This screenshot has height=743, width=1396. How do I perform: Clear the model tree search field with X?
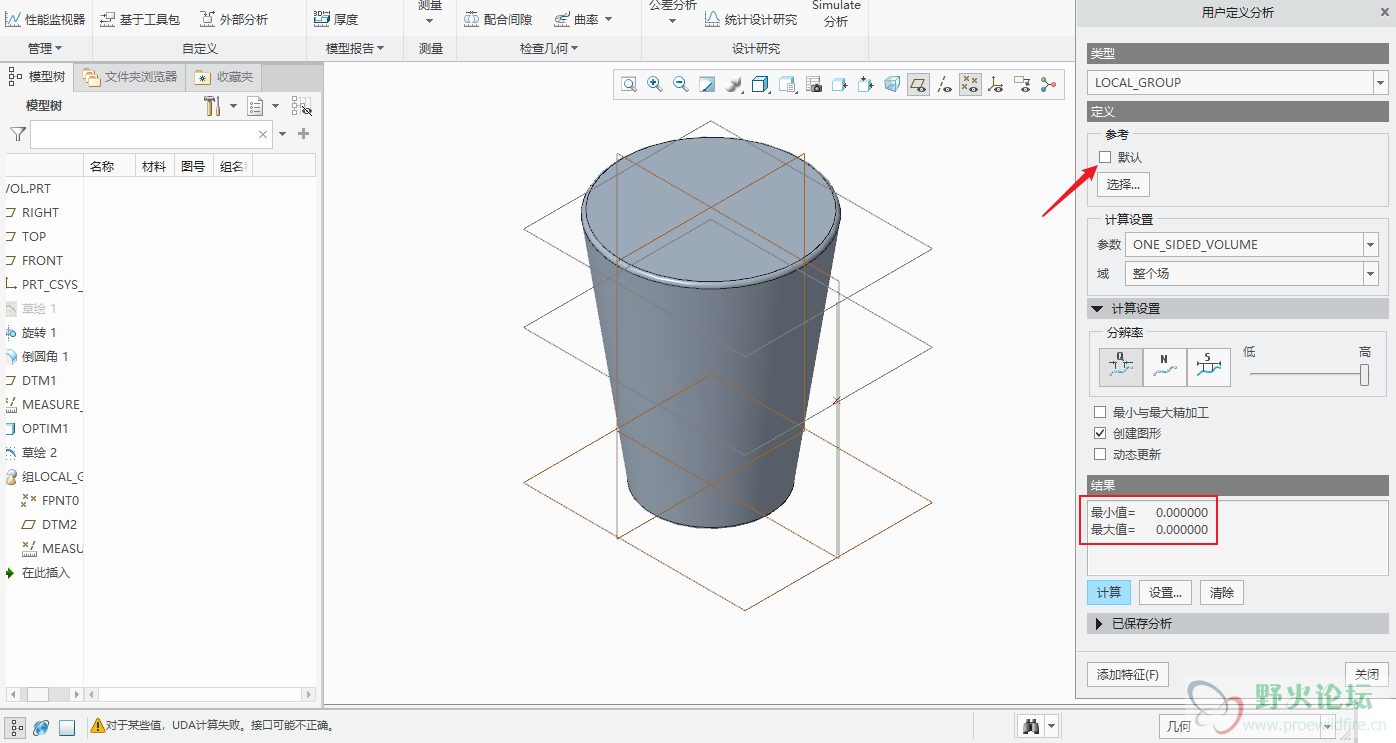click(x=263, y=134)
